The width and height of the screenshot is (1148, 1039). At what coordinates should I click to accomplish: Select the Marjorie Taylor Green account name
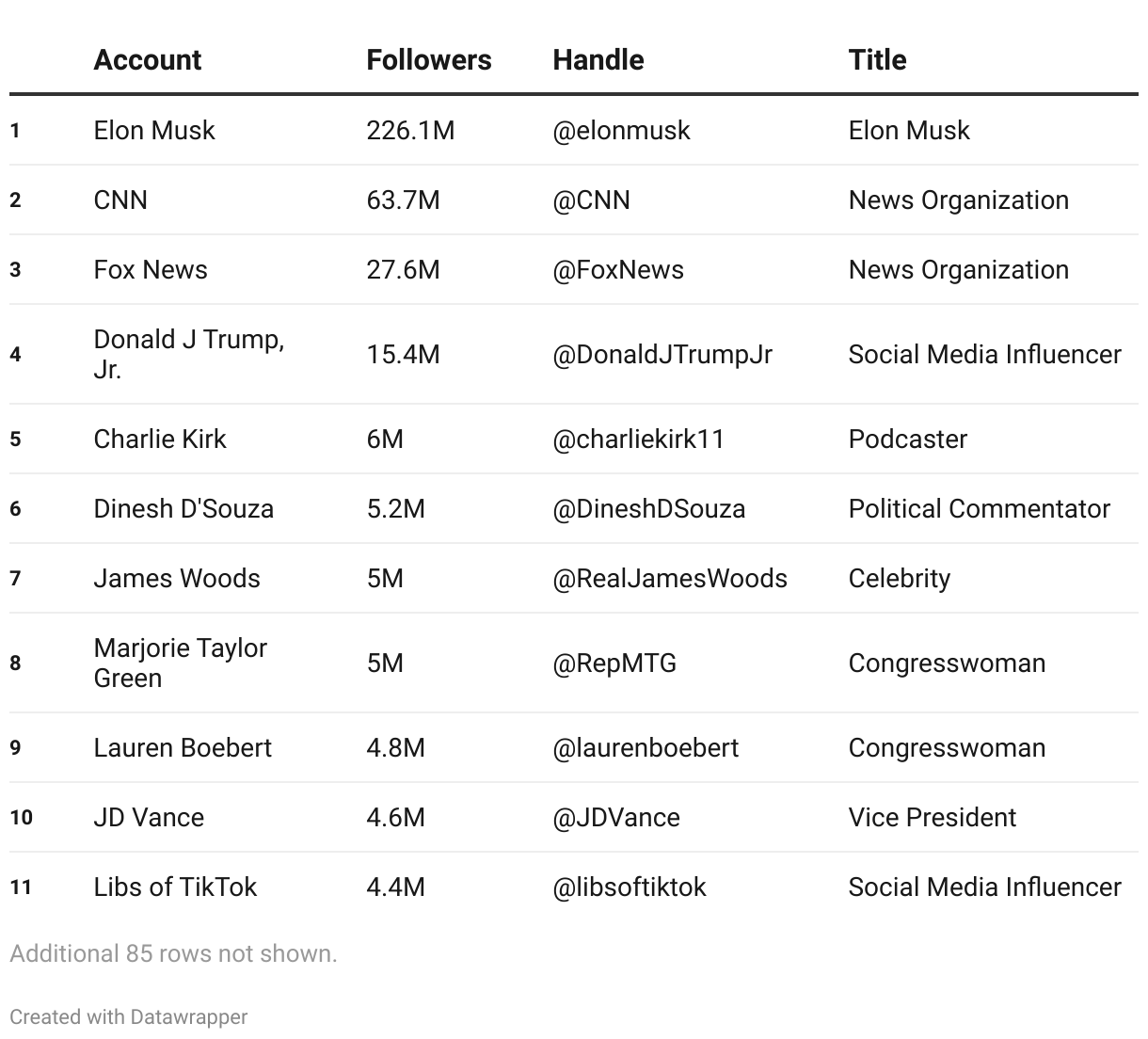(180, 663)
